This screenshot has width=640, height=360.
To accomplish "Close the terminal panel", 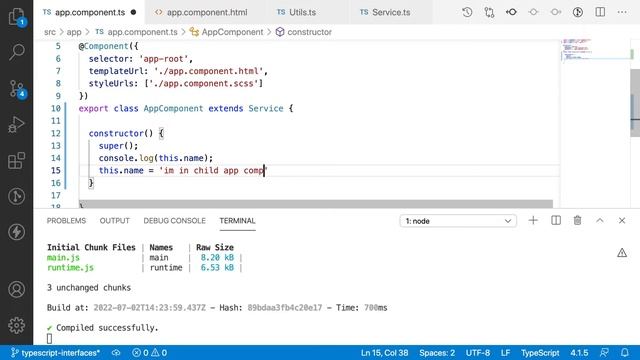I will coord(622,220).
